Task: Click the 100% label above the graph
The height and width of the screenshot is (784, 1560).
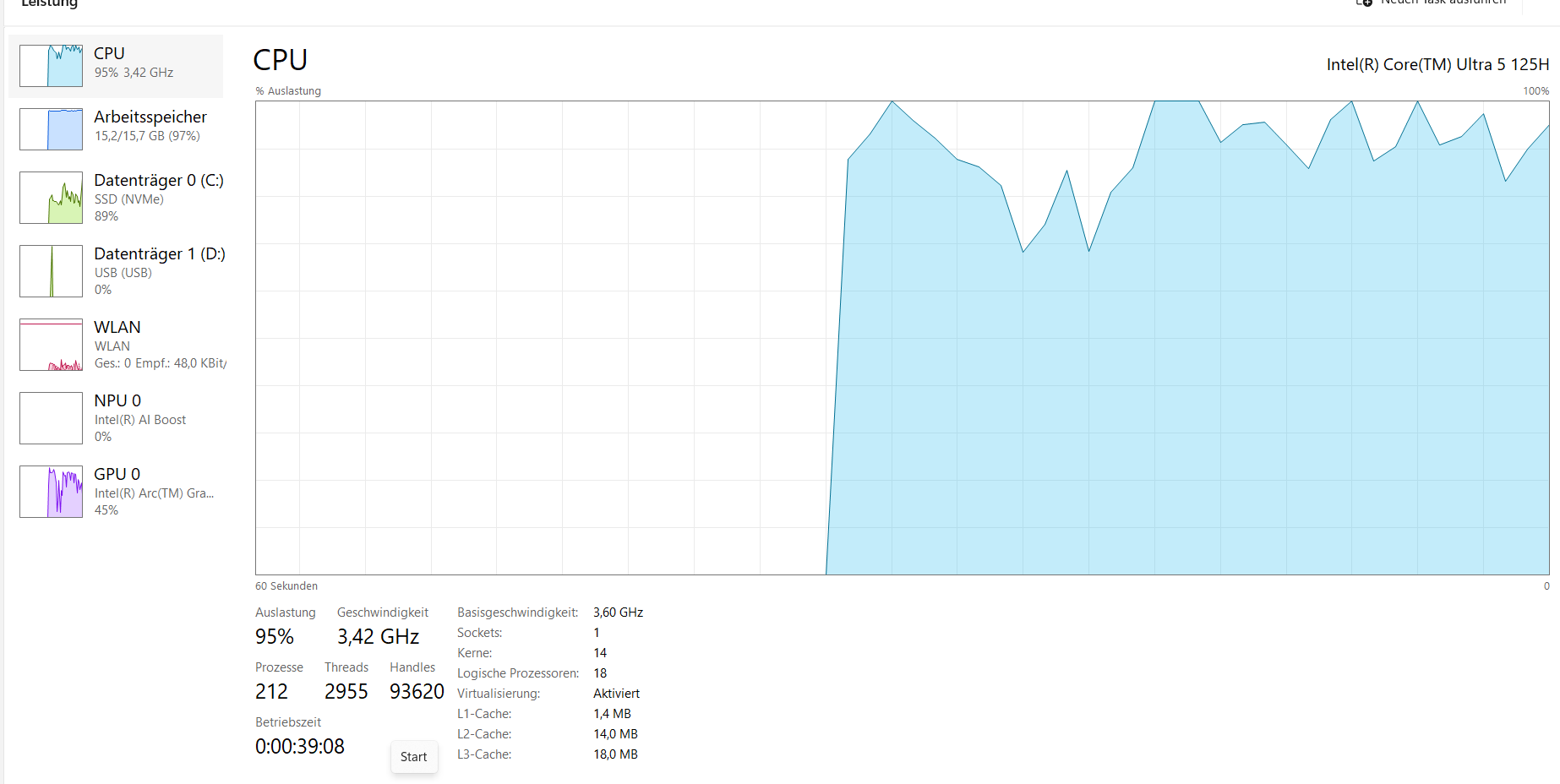Action: pyautogui.click(x=1535, y=91)
